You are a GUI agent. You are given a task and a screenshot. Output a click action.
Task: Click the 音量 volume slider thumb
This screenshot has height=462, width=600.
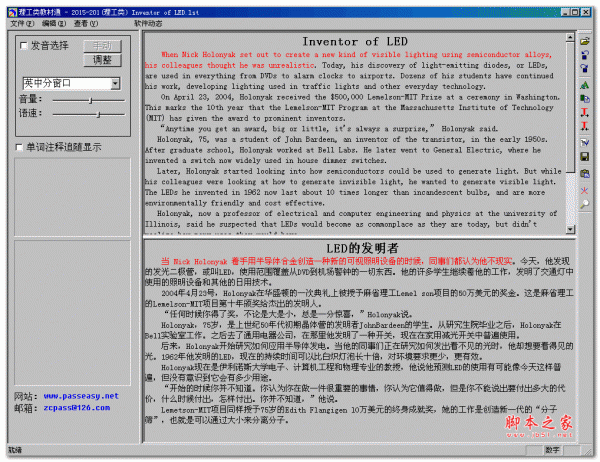91,101
